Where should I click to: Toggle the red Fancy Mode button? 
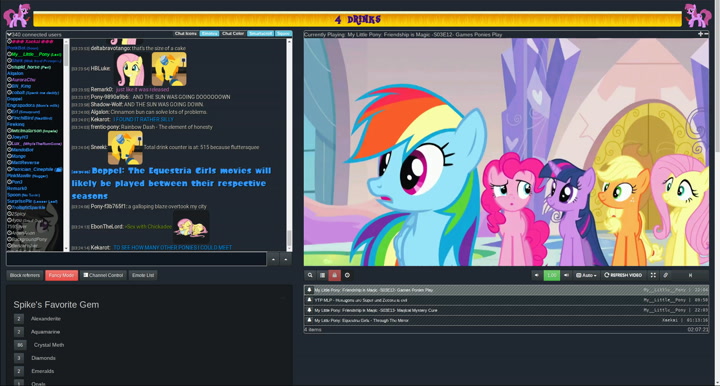[x=62, y=275]
